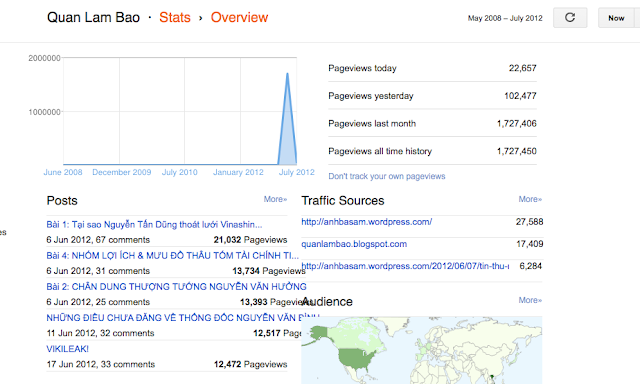This screenshot has width=640, height=384.
Task: Click the 1000000 y-axis label
Action: (44, 112)
